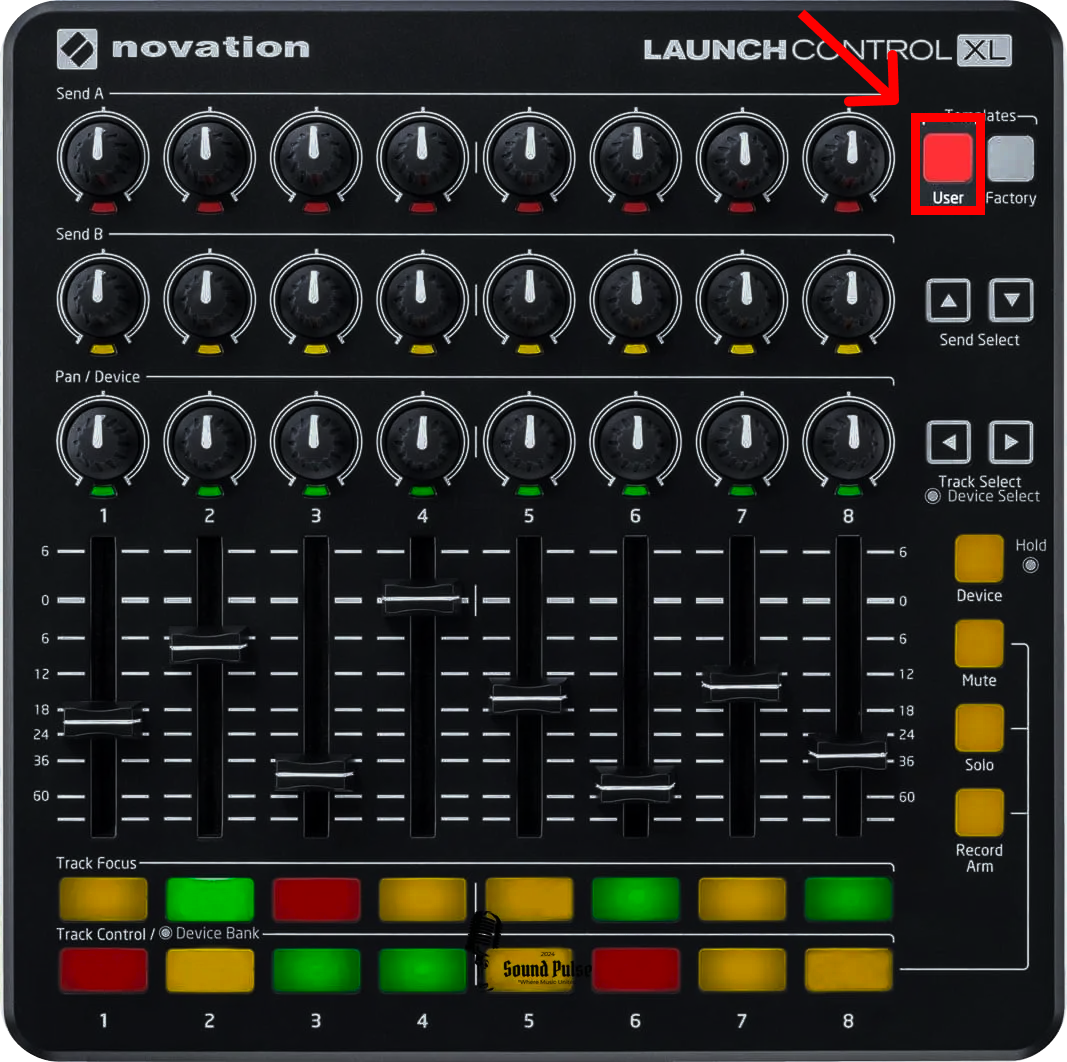The image size is (1067, 1062).
Task: Click the Pan/Device knob for channel 1
Action: click(103, 442)
